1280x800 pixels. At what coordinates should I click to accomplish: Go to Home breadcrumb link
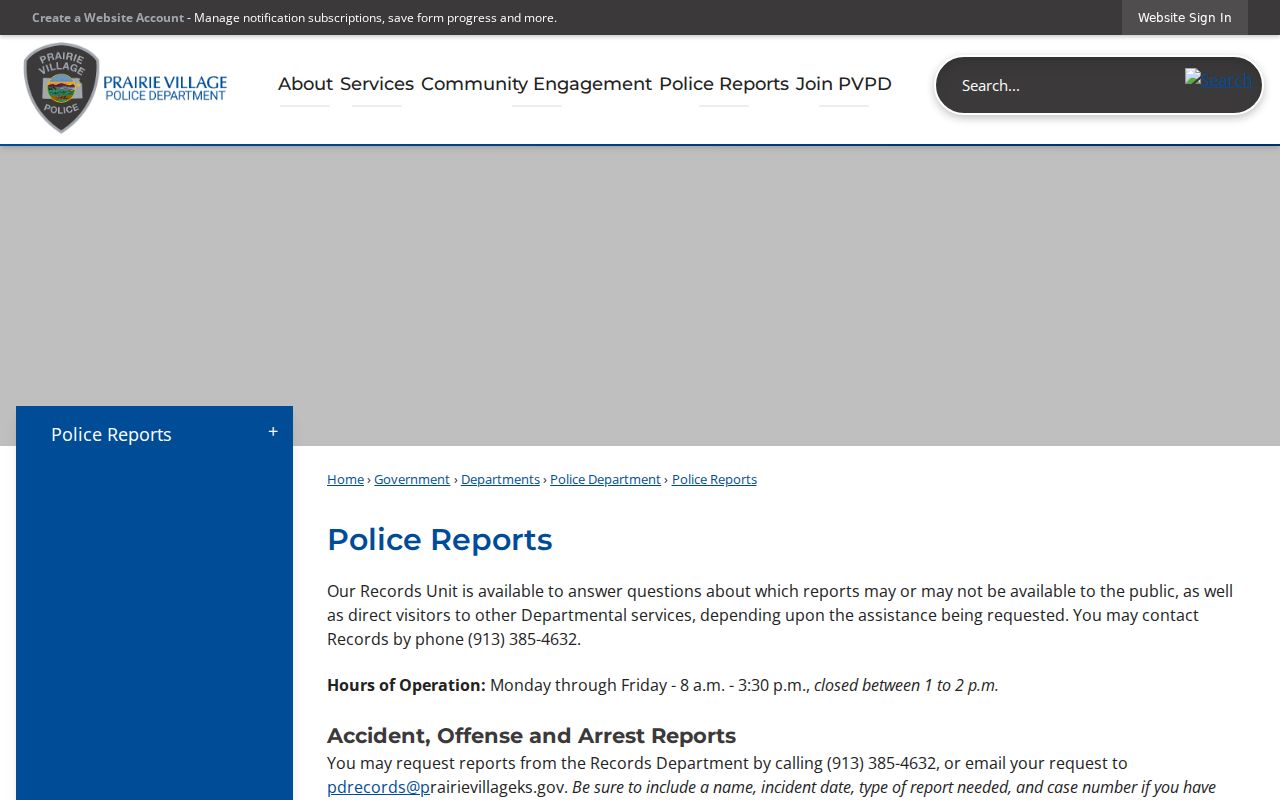point(345,479)
